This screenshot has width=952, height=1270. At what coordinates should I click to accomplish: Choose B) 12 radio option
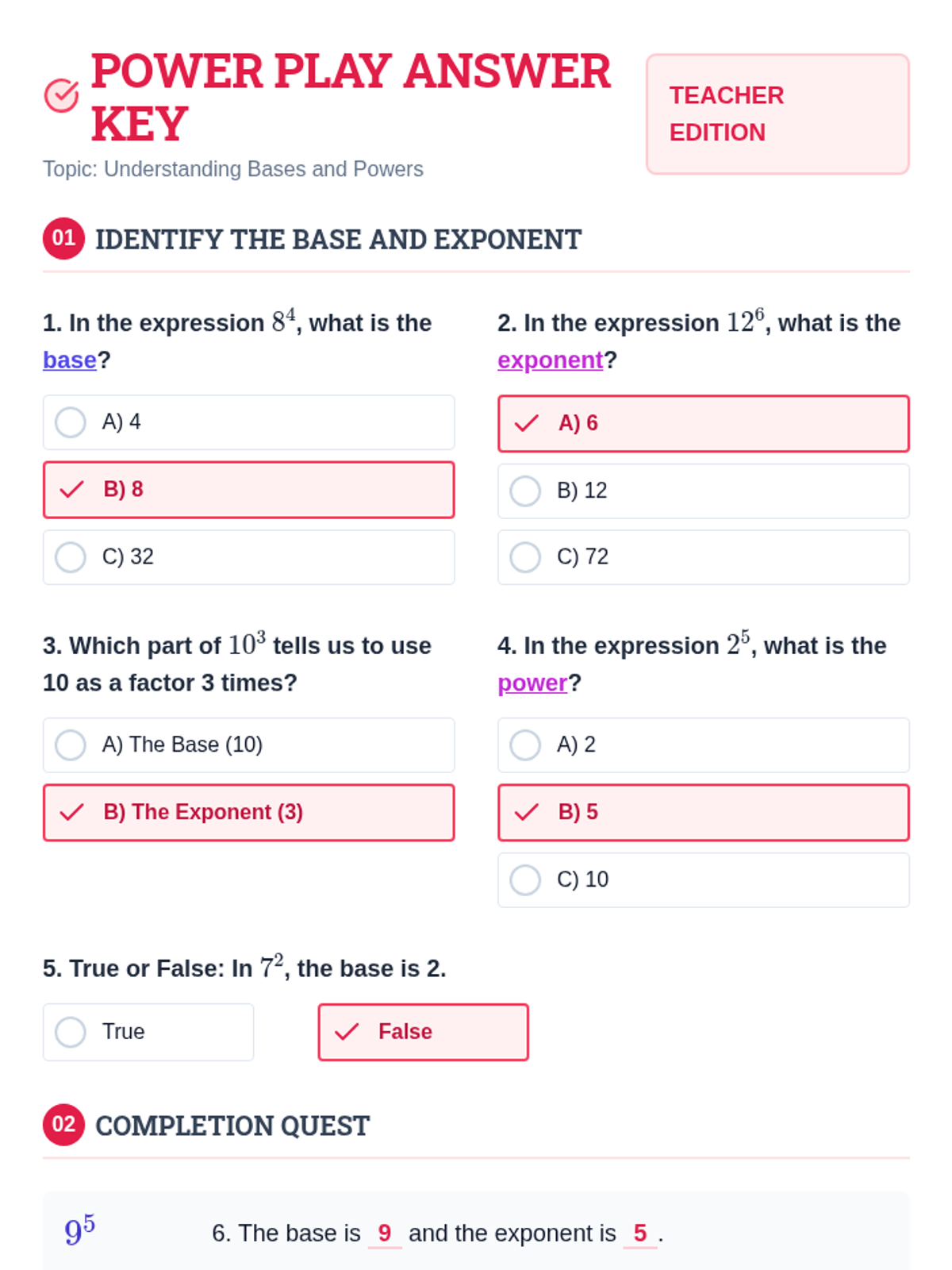tap(525, 491)
